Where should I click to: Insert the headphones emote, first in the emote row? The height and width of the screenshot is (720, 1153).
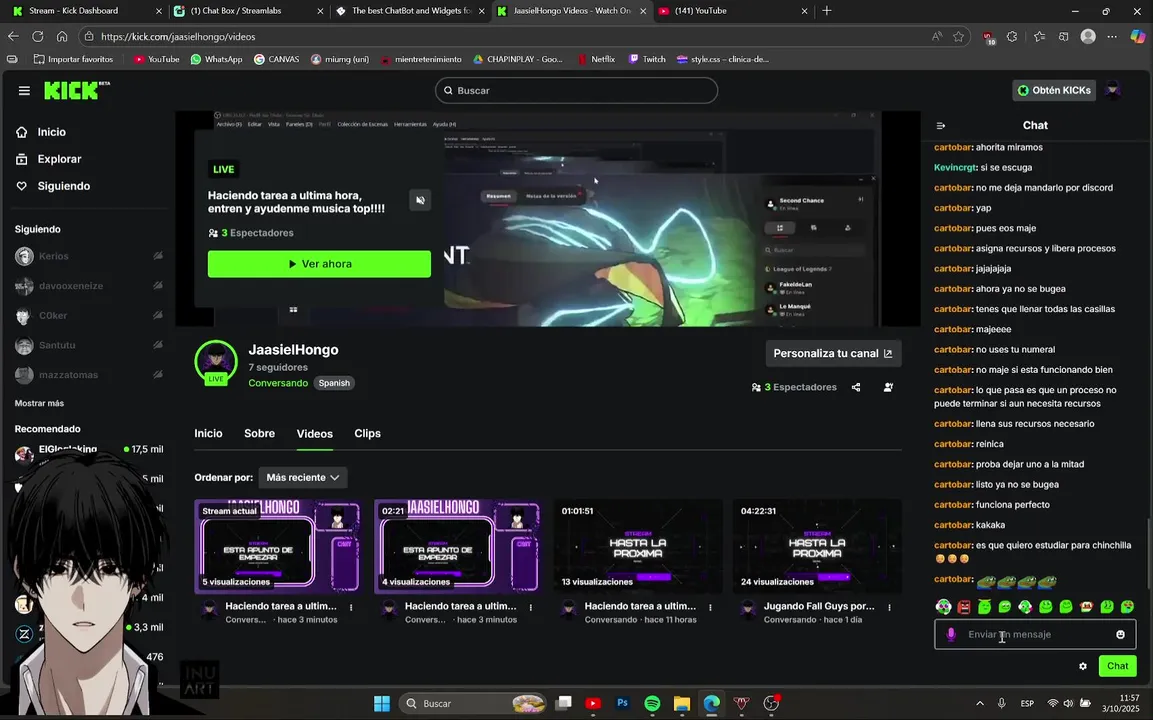tap(943, 607)
